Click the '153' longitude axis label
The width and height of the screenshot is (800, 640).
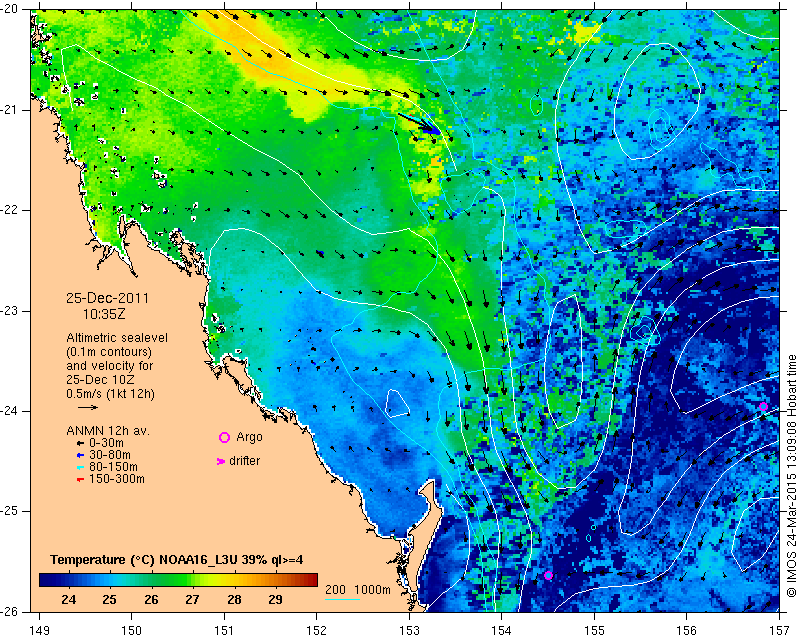[409, 631]
